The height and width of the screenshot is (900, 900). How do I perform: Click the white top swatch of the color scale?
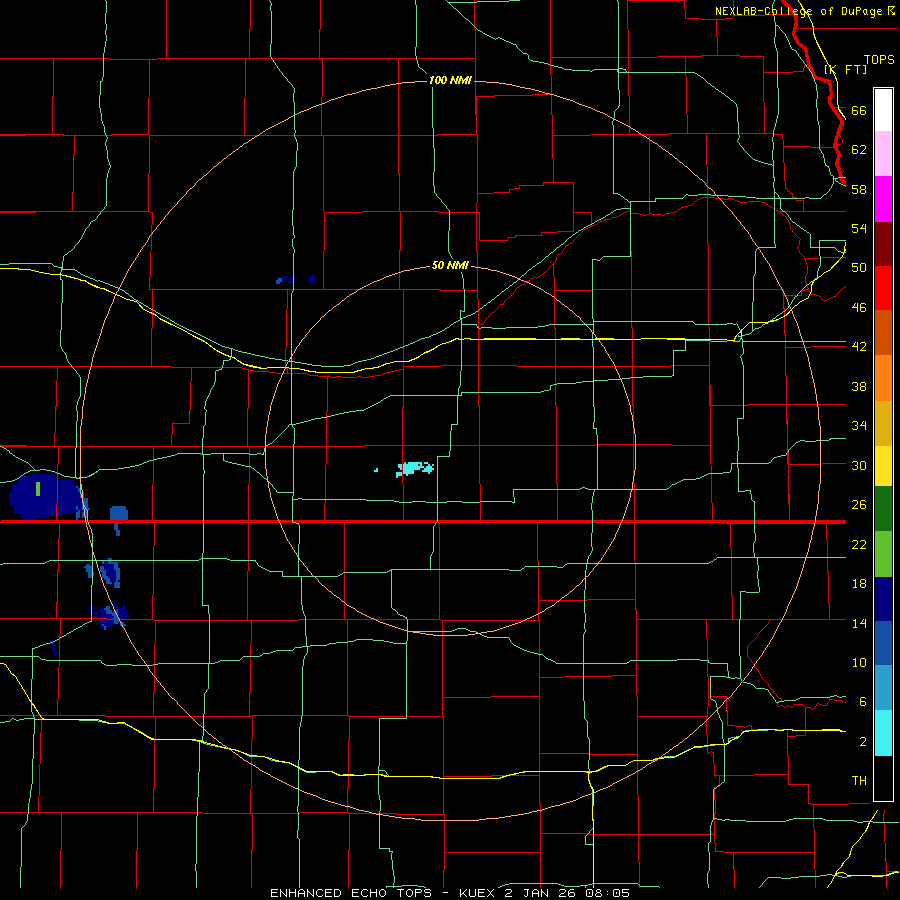pyautogui.click(x=883, y=110)
